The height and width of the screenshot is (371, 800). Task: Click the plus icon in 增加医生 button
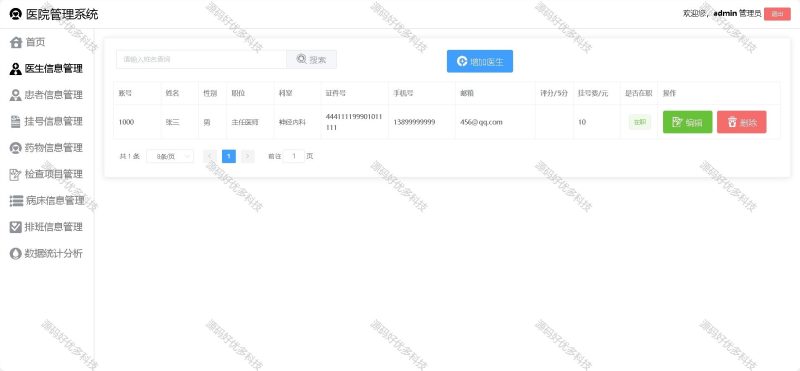coord(462,61)
